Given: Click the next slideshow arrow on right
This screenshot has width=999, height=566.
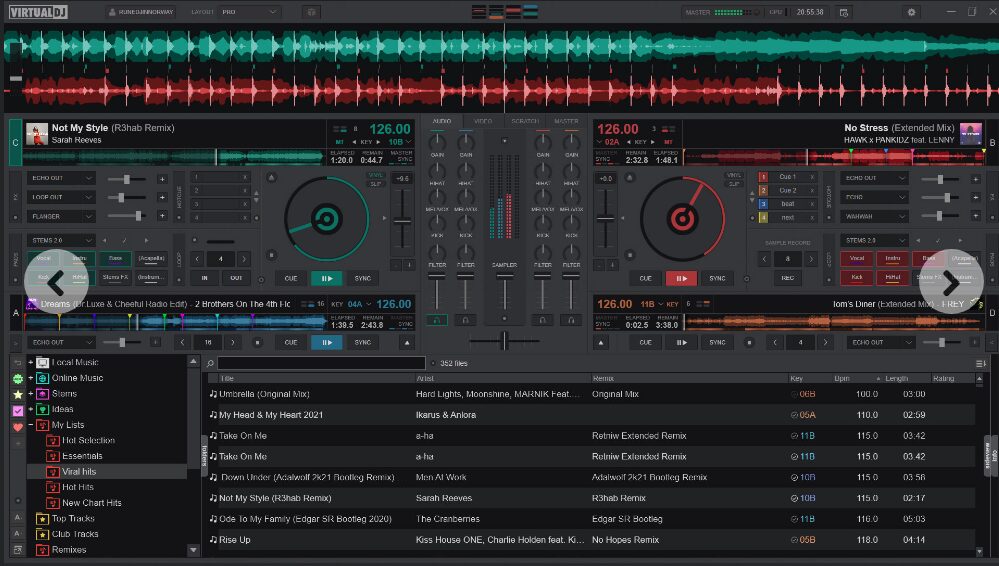Looking at the screenshot, I should tap(949, 283).
